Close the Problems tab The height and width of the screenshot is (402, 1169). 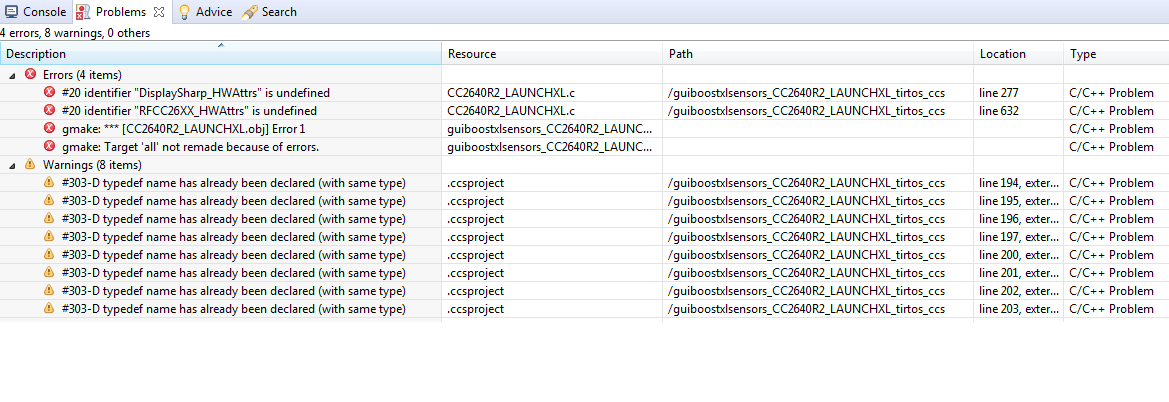point(159,12)
